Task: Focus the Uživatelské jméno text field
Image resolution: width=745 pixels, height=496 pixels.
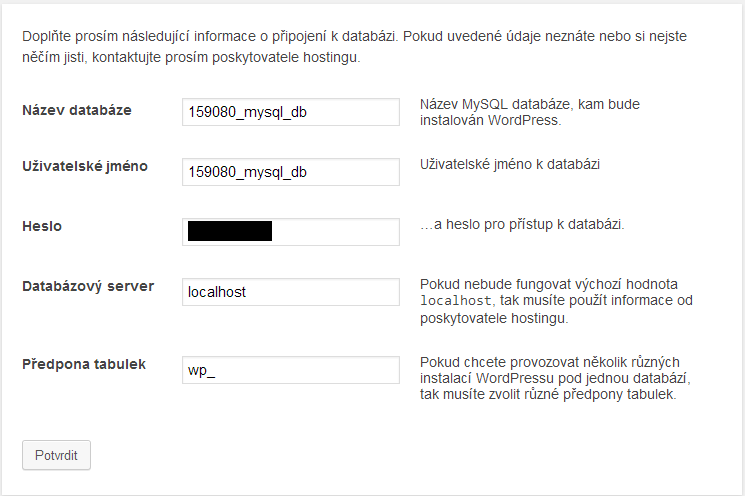Action: tap(291, 172)
